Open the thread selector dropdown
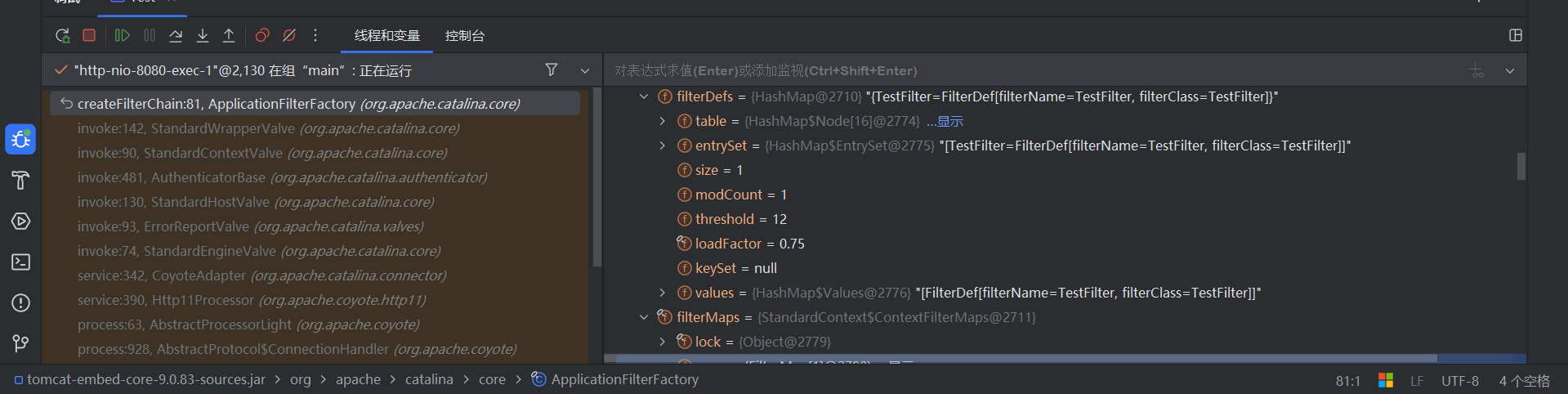 pos(585,71)
